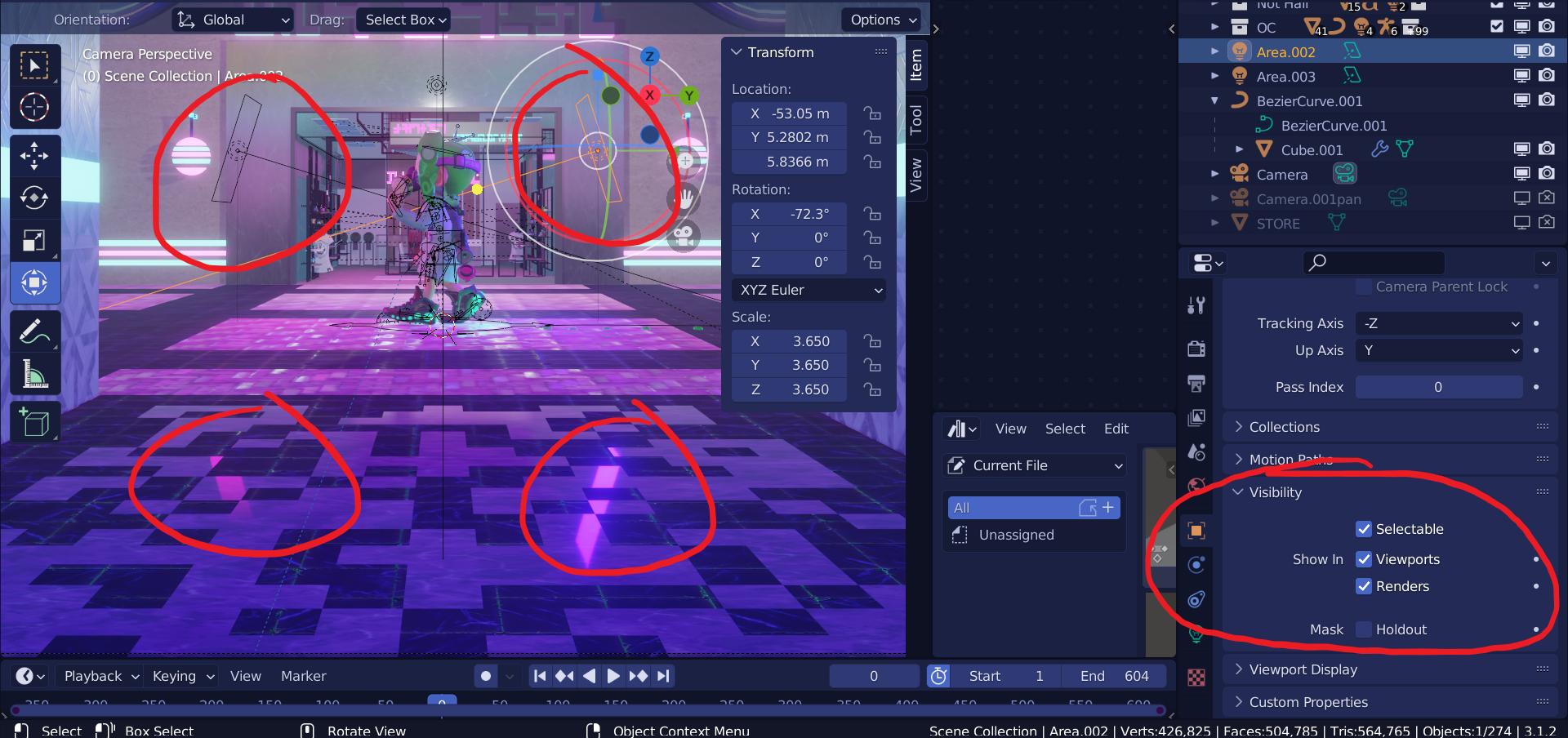Select the Measure ruler tool
Image resolution: width=1568 pixels, height=738 pixels.
[x=34, y=374]
